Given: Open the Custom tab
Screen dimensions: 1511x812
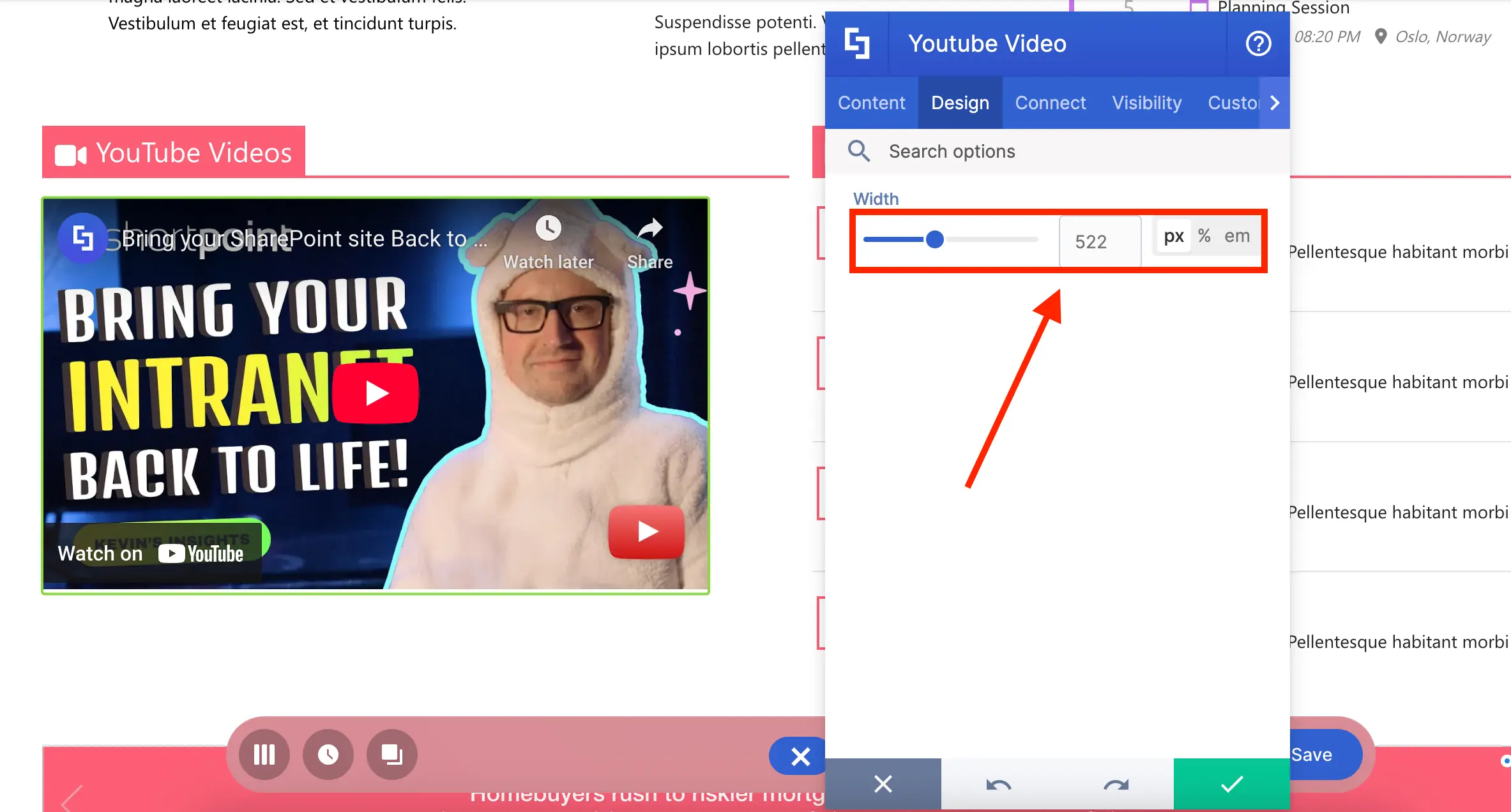Looking at the screenshot, I should (1233, 103).
